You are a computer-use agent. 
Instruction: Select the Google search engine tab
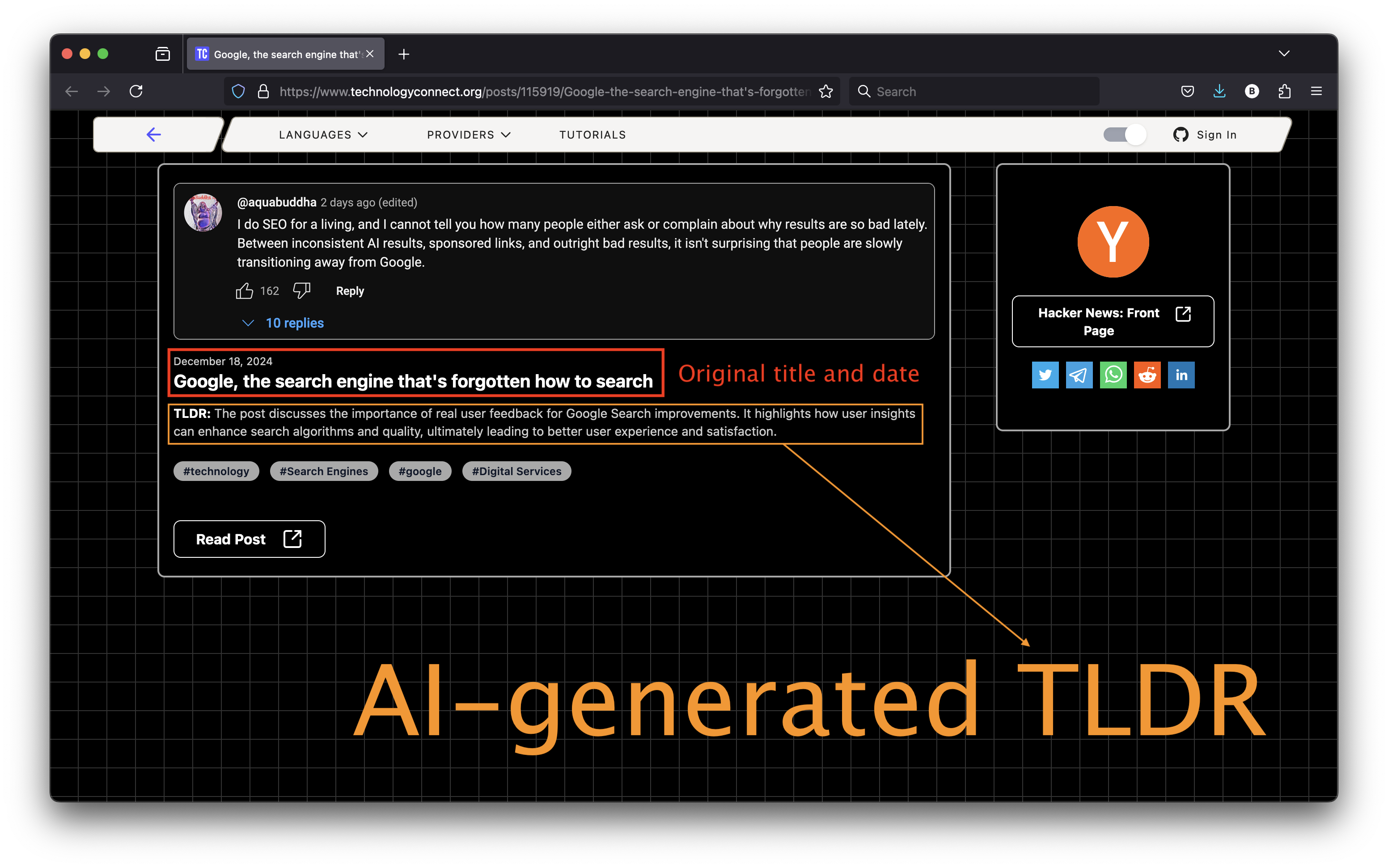[285, 54]
